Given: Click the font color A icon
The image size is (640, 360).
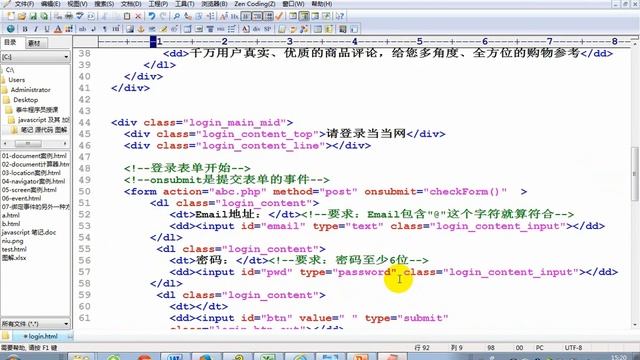Looking at the screenshot, I should pyautogui.click(x=58, y=29).
